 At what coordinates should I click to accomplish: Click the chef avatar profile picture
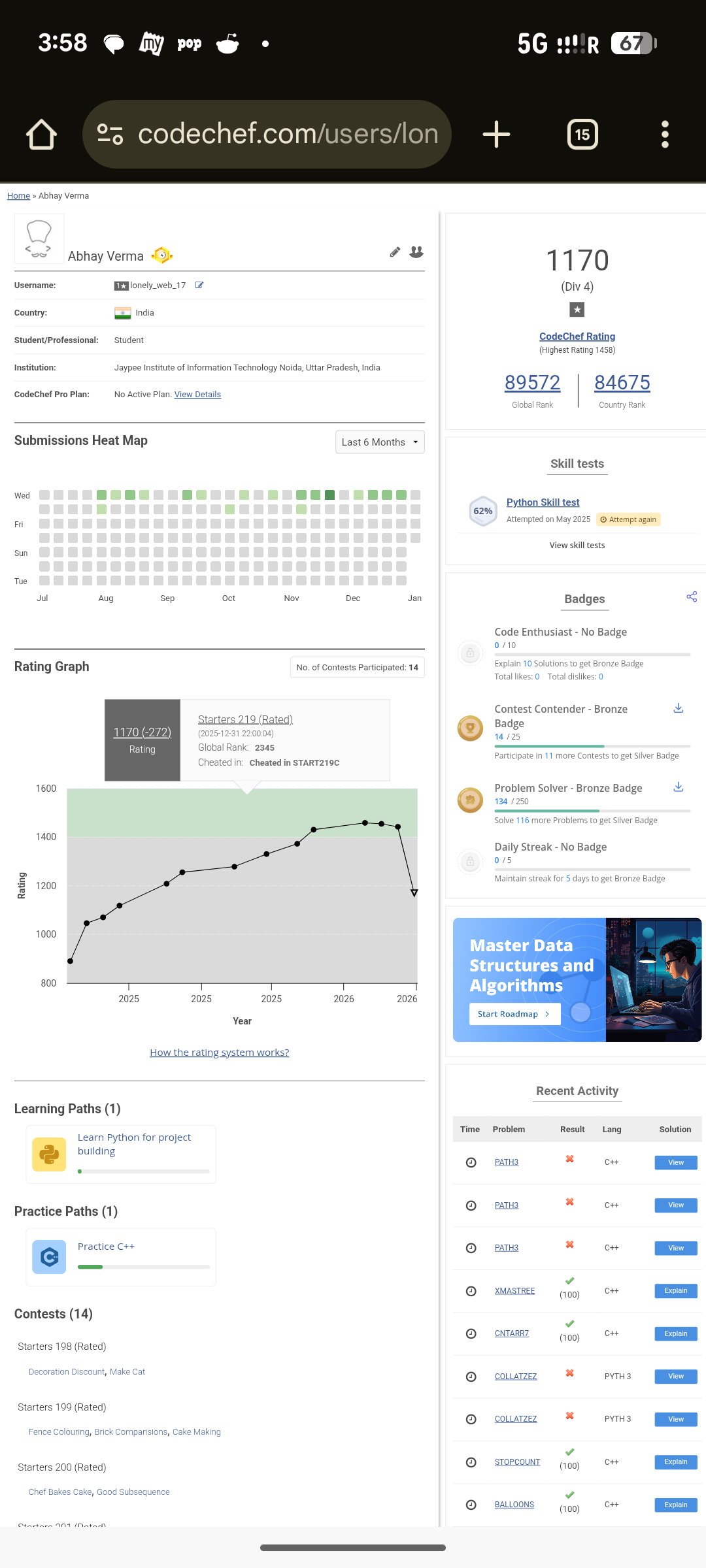[x=39, y=238]
